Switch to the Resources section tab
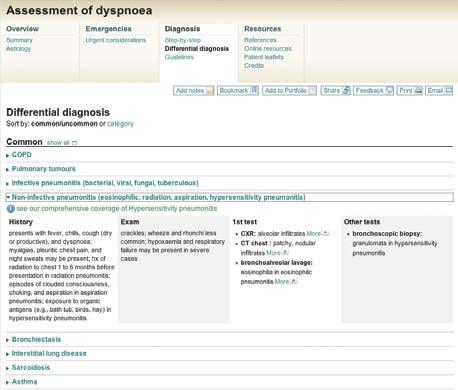This screenshot has height=390, width=458. point(262,29)
